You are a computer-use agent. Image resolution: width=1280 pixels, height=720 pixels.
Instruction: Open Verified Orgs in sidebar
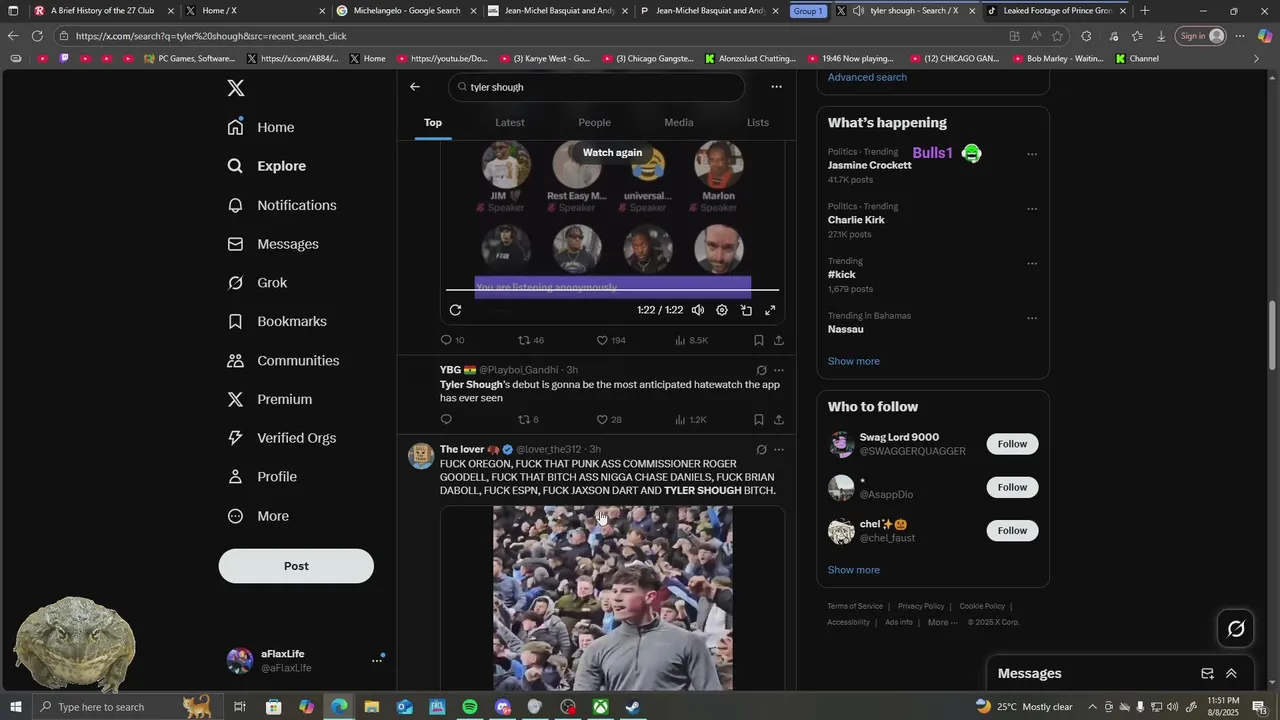click(x=282, y=438)
